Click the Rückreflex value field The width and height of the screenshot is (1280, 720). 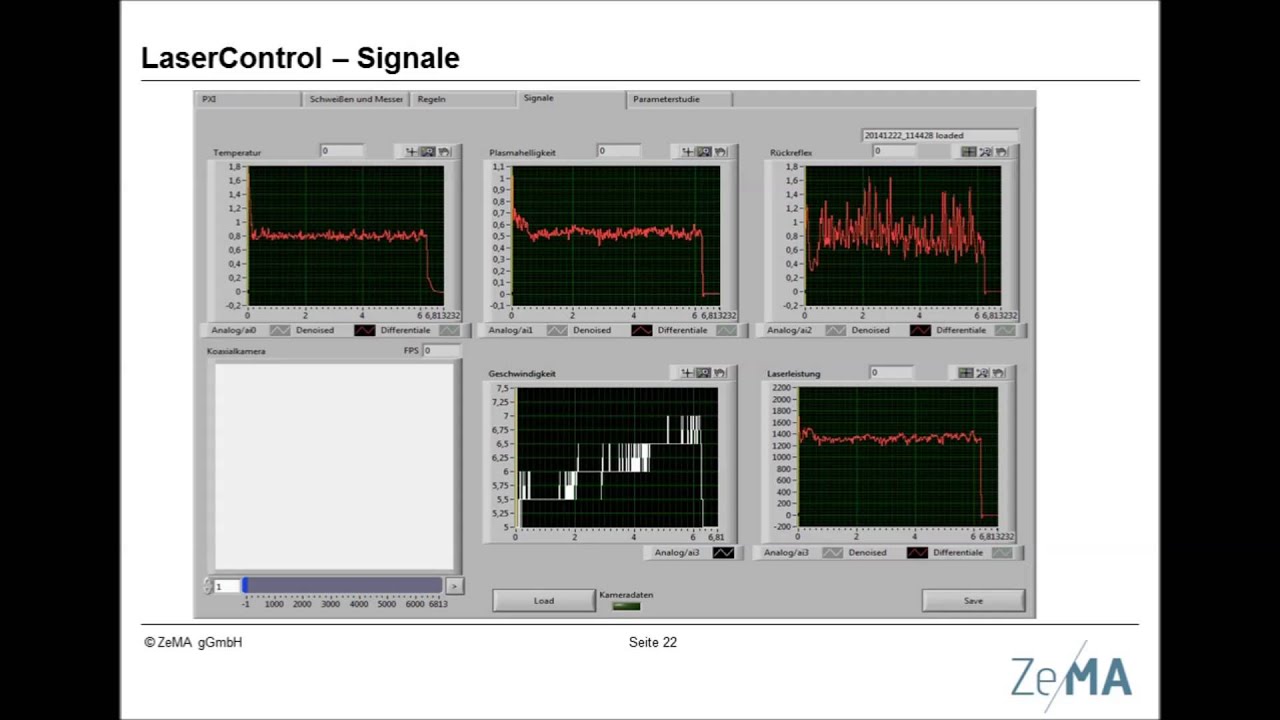point(894,151)
